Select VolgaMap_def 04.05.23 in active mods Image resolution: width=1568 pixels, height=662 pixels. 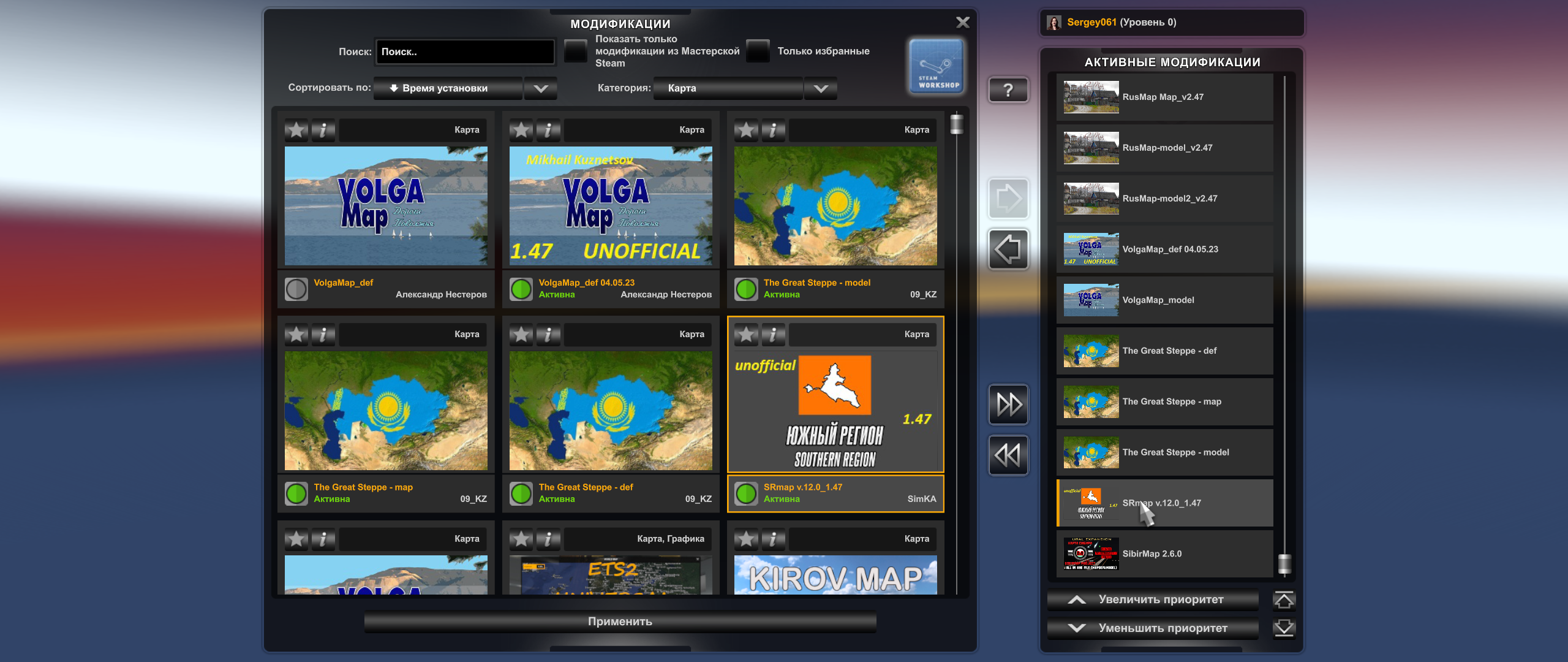coord(1165,249)
